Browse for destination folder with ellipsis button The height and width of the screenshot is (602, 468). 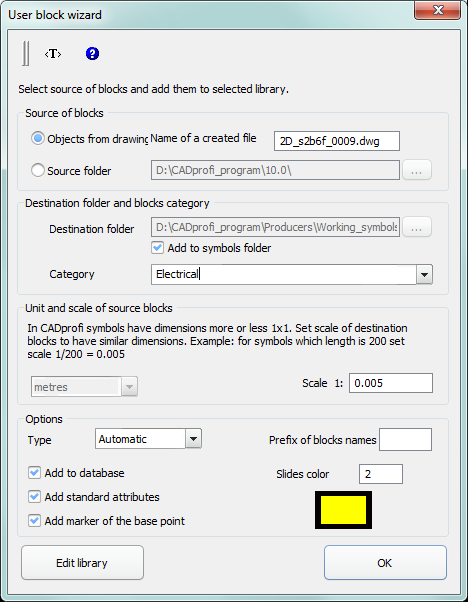point(417,227)
